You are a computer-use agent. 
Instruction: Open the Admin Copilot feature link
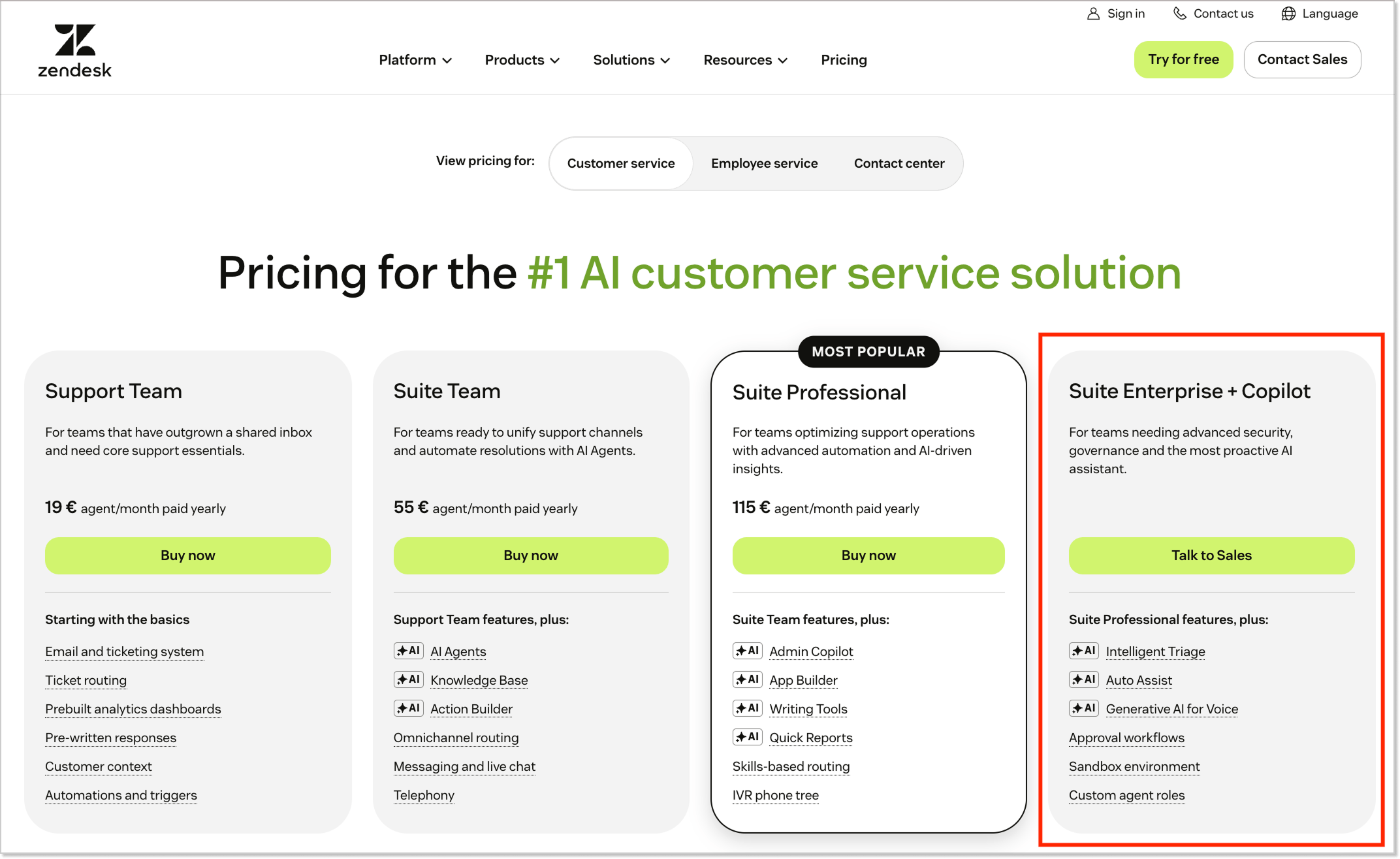(811, 651)
